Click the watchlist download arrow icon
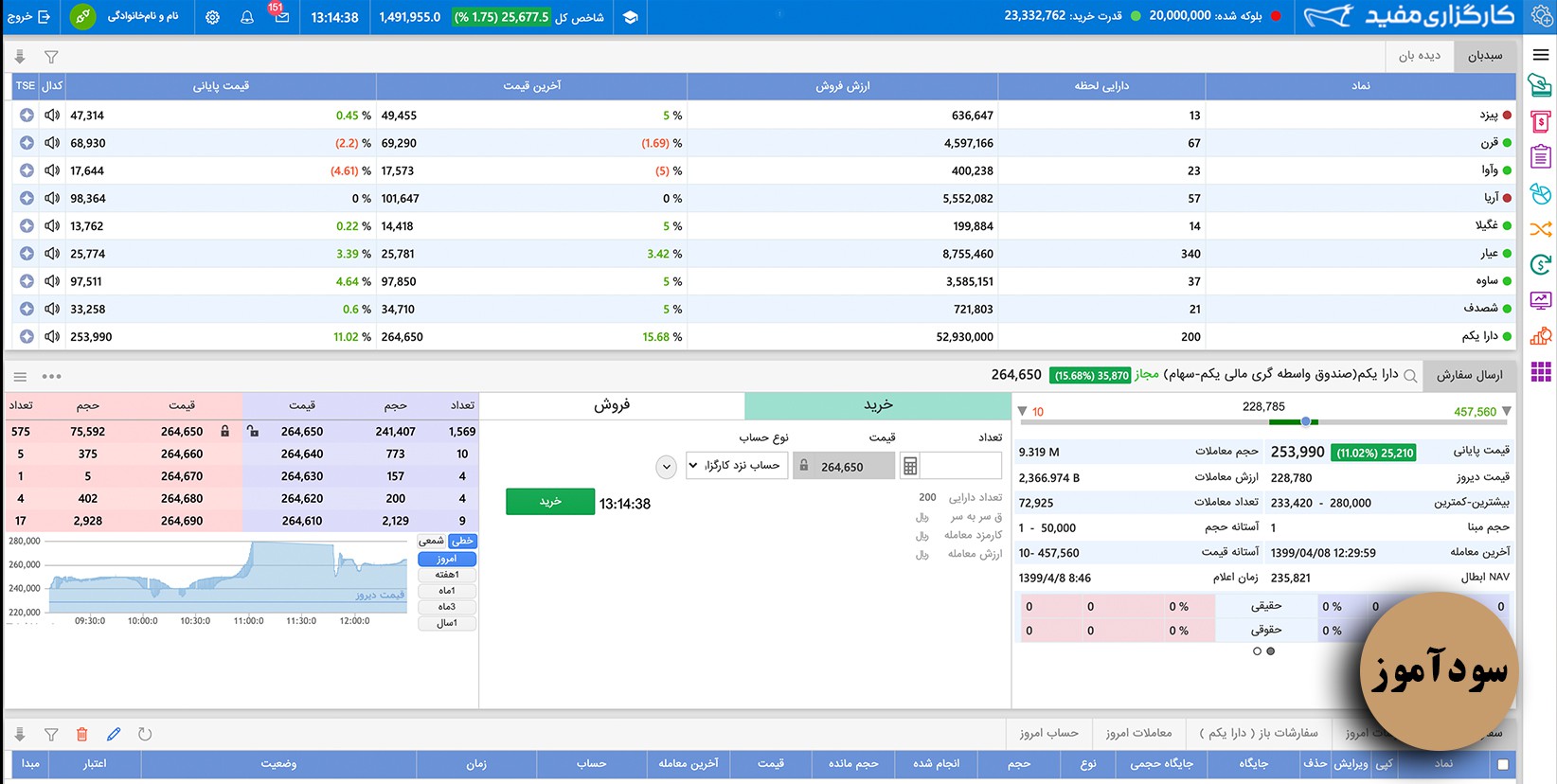The height and width of the screenshot is (784, 1557). [20, 57]
